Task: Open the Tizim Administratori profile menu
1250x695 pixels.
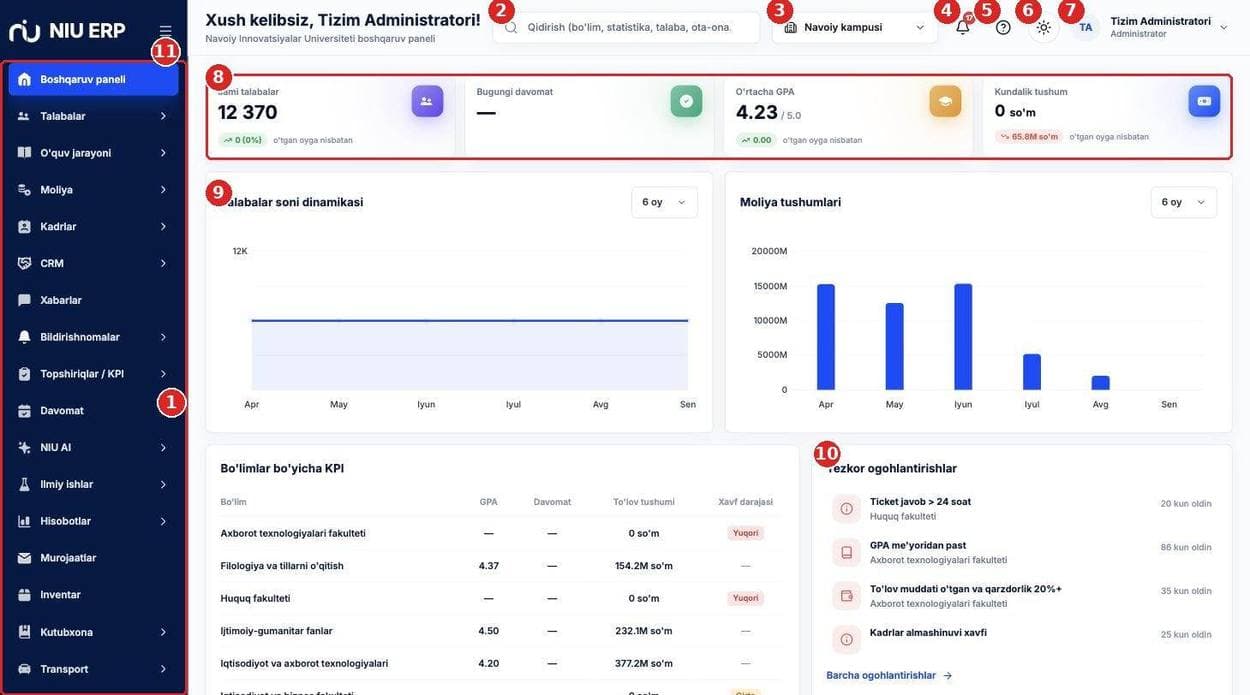Action: click(1151, 27)
